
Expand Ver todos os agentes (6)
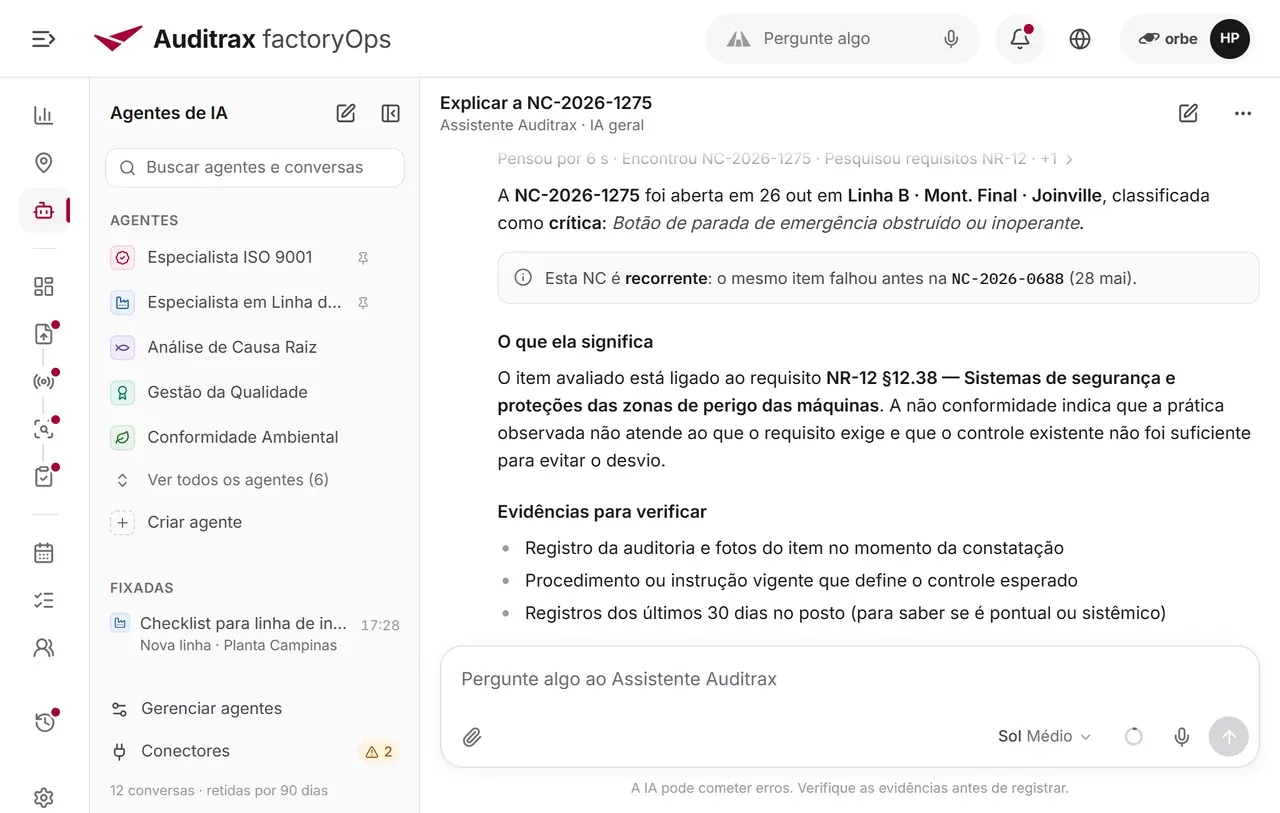point(255,480)
